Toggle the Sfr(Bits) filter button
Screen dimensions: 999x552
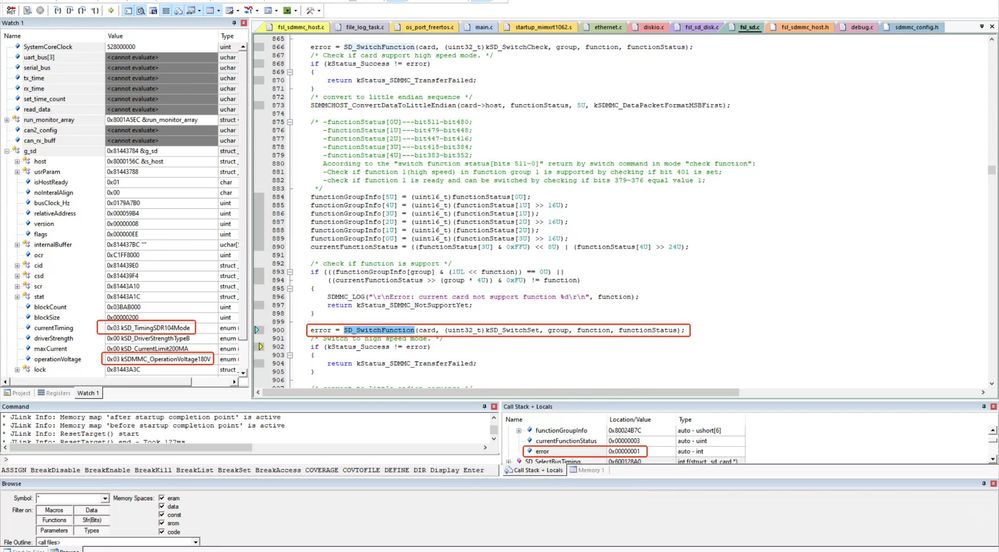(x=92, y=520)
